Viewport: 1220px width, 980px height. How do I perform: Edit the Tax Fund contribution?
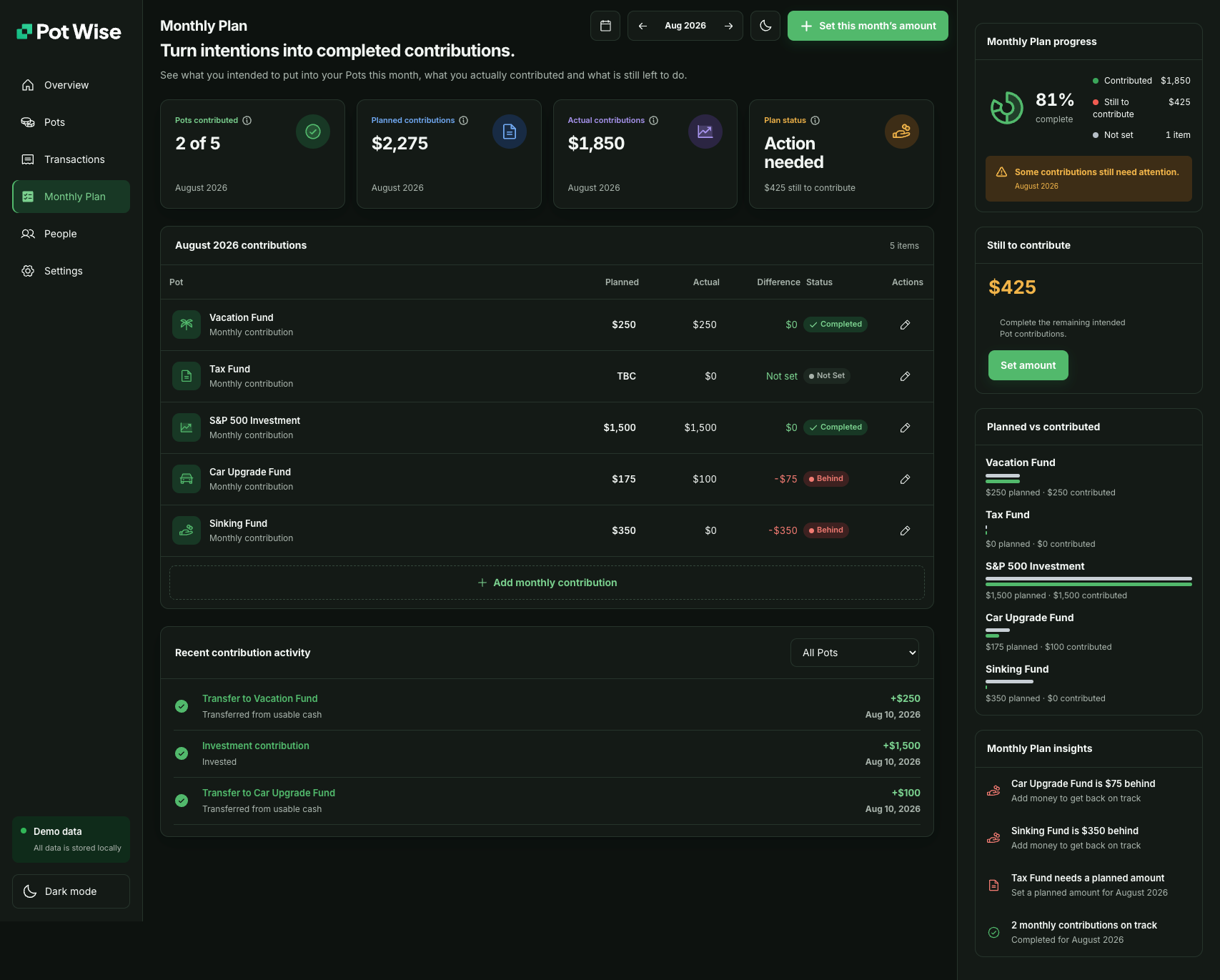click(x=905, y=376)
